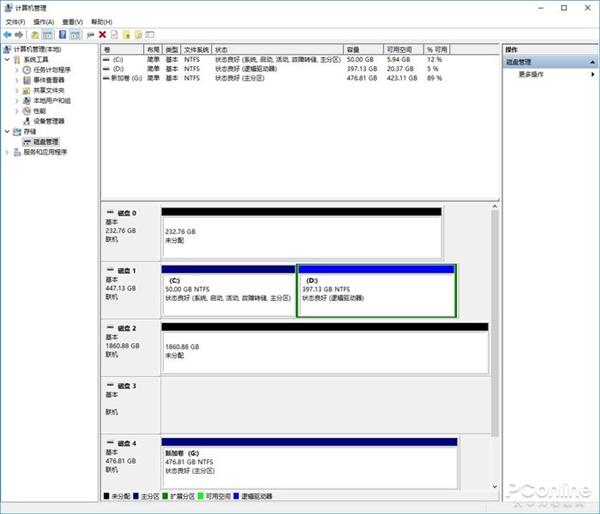The width and height of the screenshot is (600, 514).
Task: Open Event Viewer (事件查看器) in tree
Action: click(50, 80)
